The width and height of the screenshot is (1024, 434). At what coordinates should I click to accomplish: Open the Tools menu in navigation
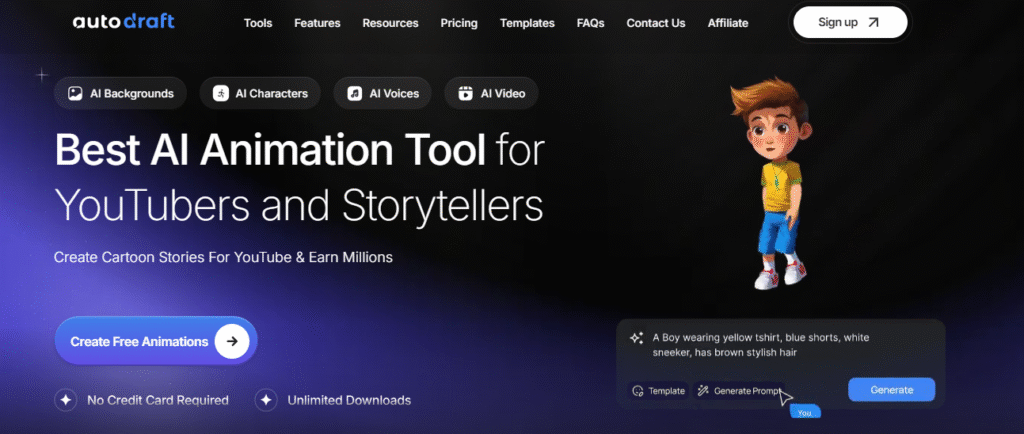click(258, 23)
